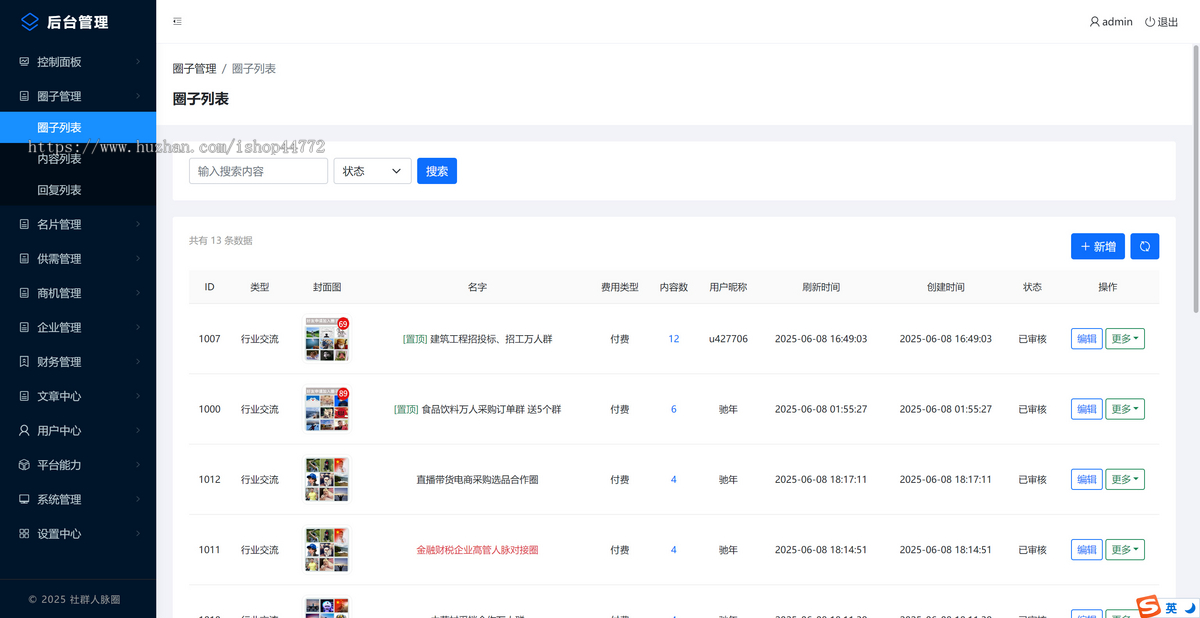Viewport: 1200px width, 618px height.
Task: Click the 财务管理 menu icon
Action: click(x=24, y=362)
